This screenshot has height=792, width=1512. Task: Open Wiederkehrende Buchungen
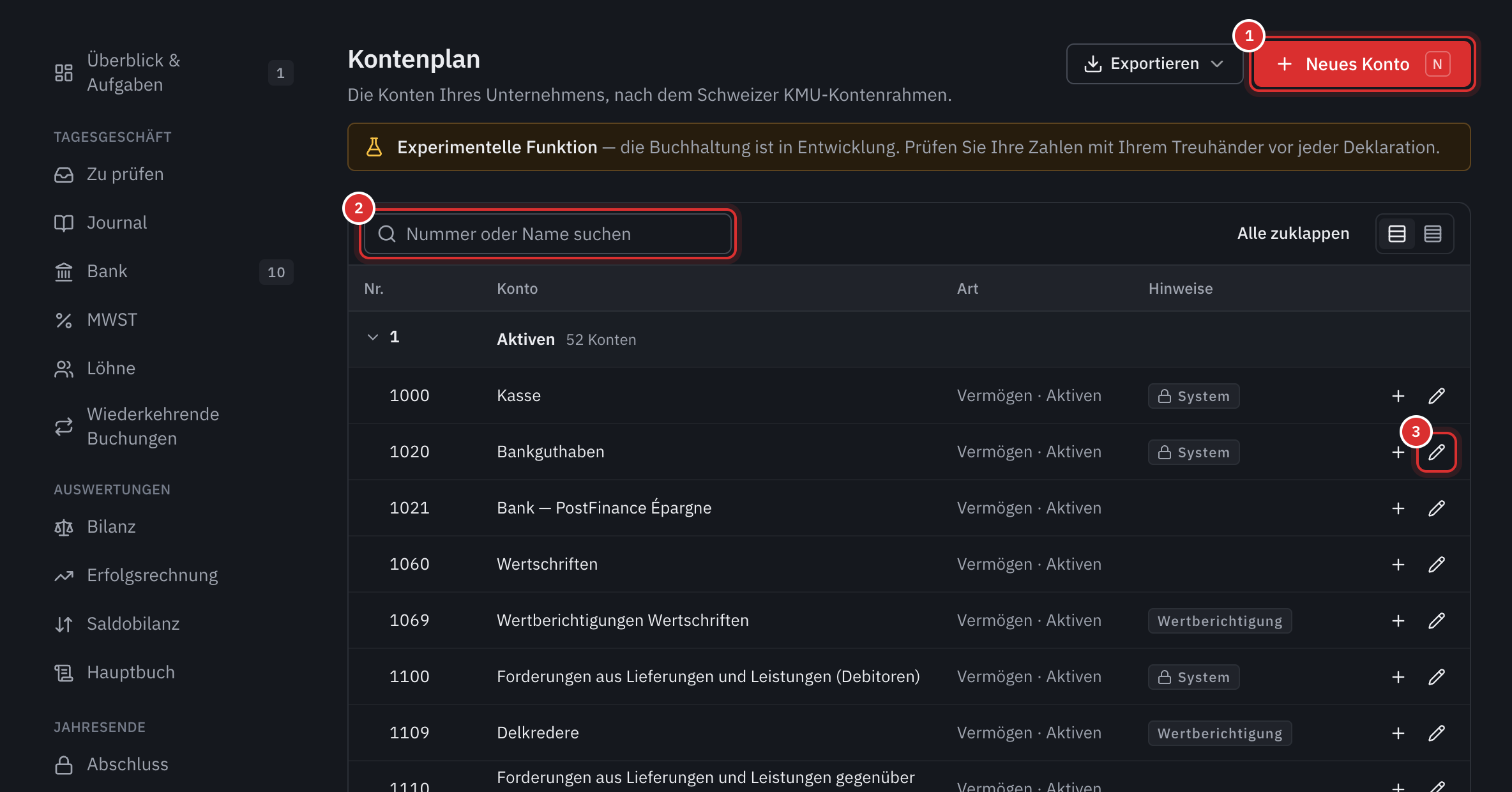pyautogui.click(x=174, y=427)
